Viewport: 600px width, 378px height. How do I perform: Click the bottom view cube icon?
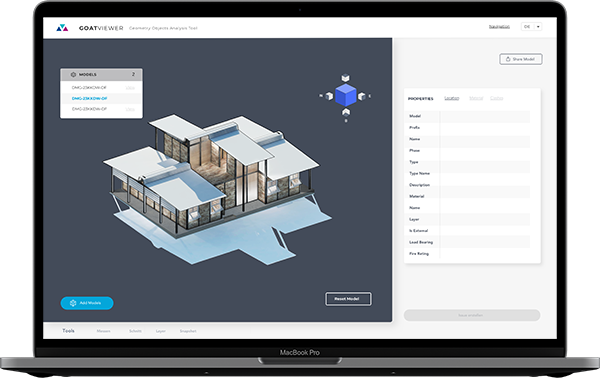[x=346, y=112]
